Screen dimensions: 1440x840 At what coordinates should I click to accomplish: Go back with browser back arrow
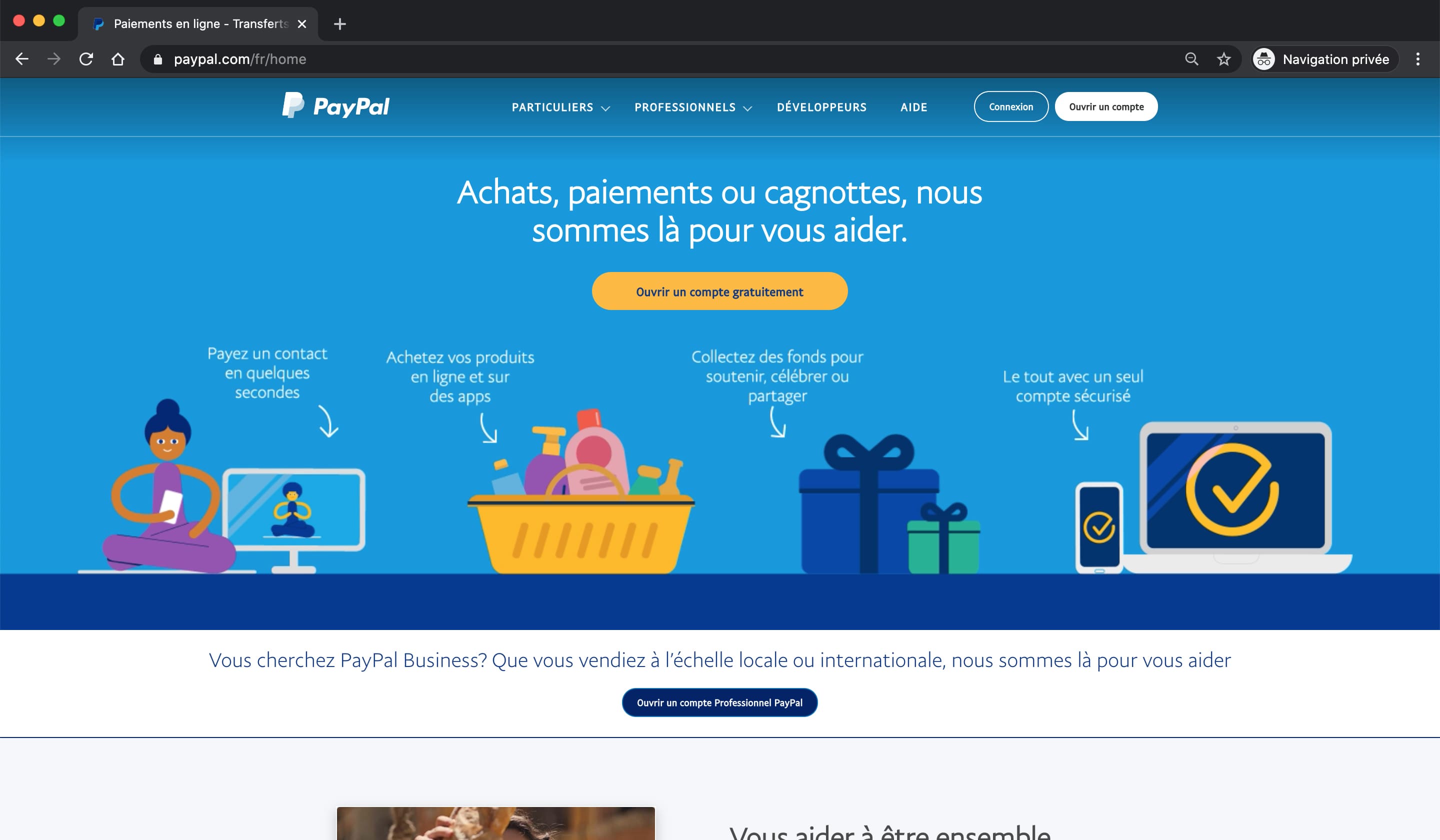21,59
